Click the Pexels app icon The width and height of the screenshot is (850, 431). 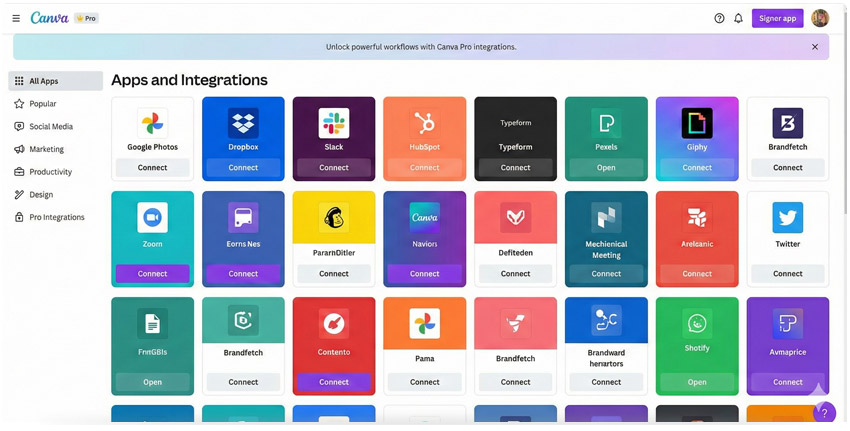[606, 123]
